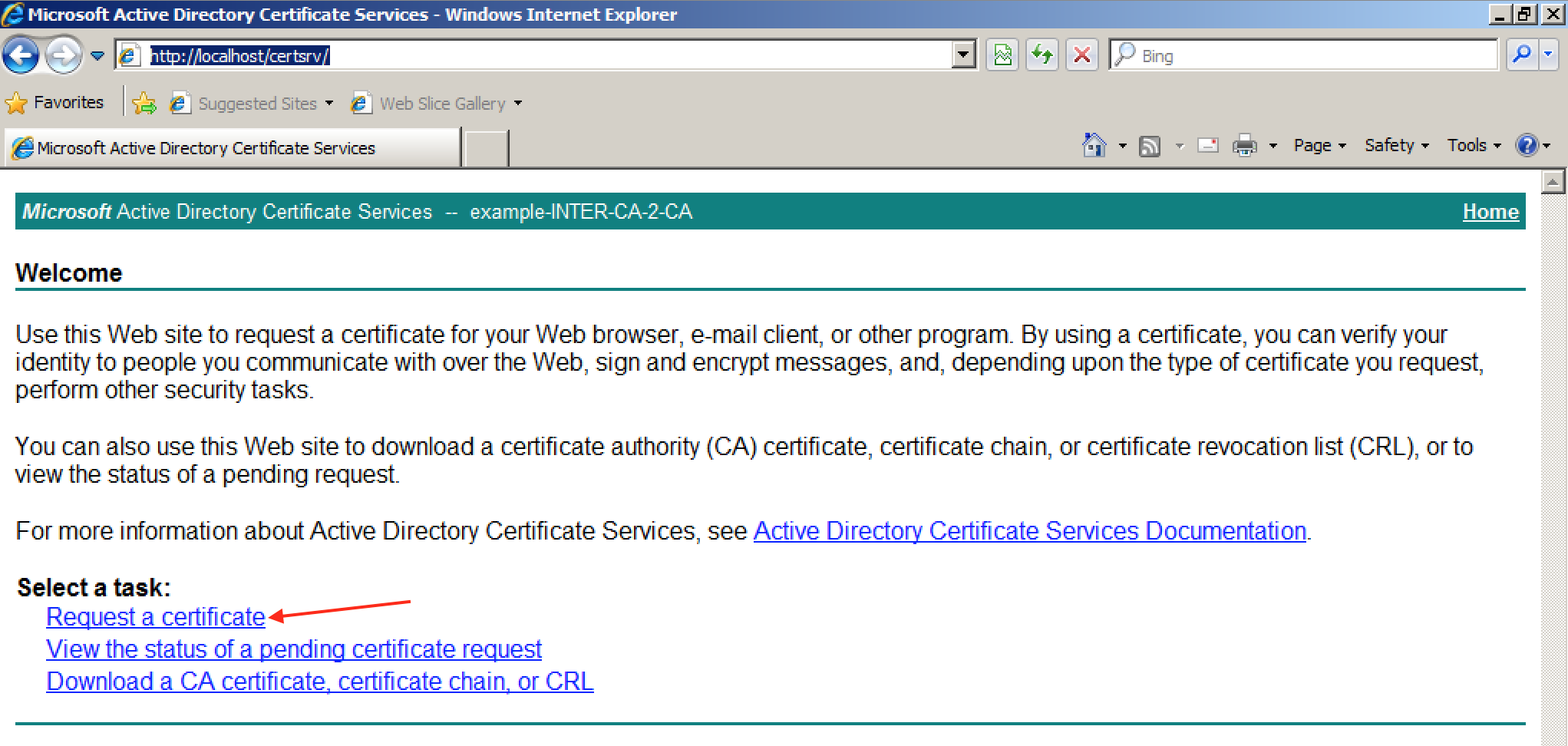Click the Stop loading red X icon

1082,55
